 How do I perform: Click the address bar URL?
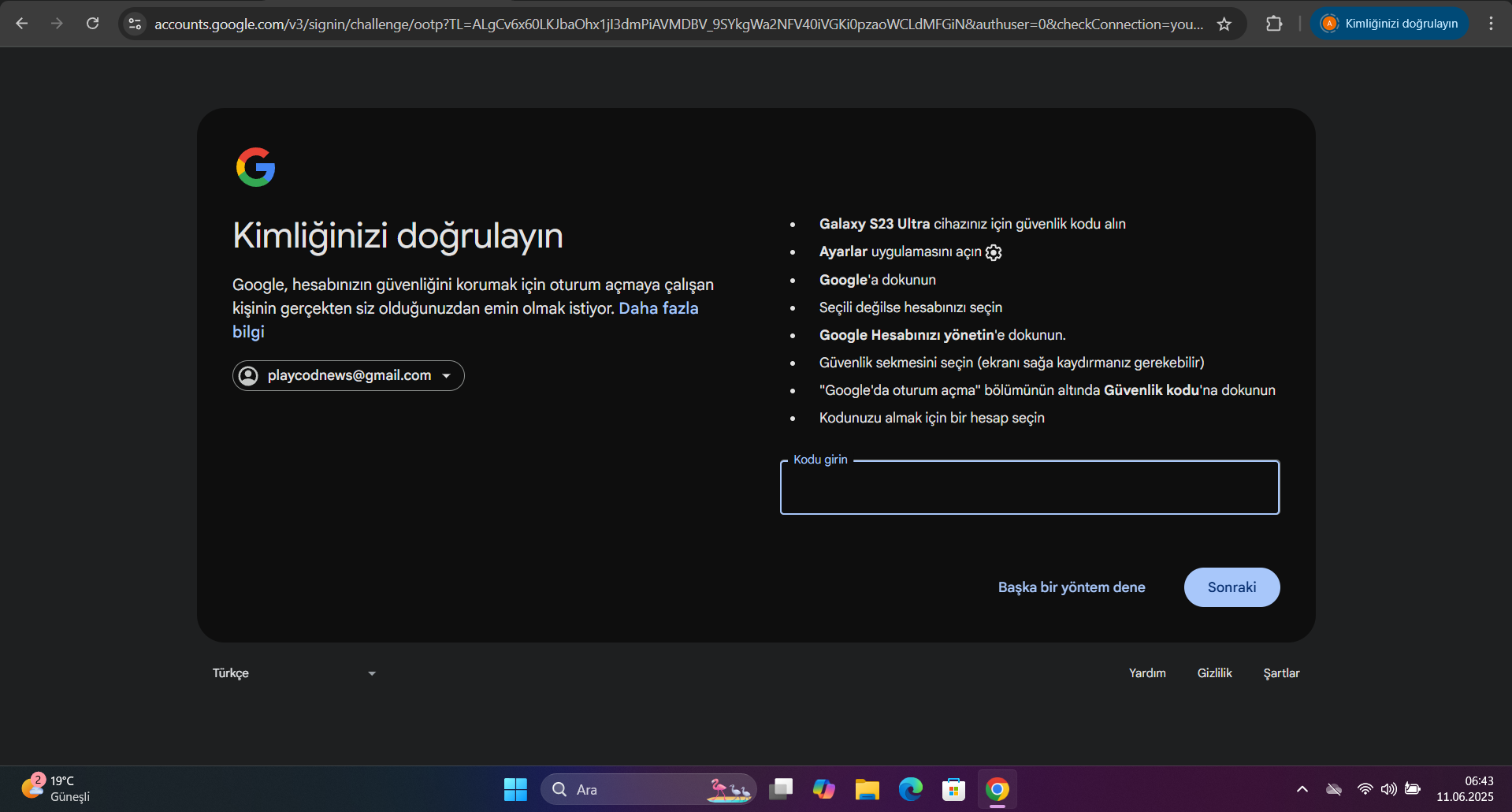pyautogui.click(x=678, y=24)
